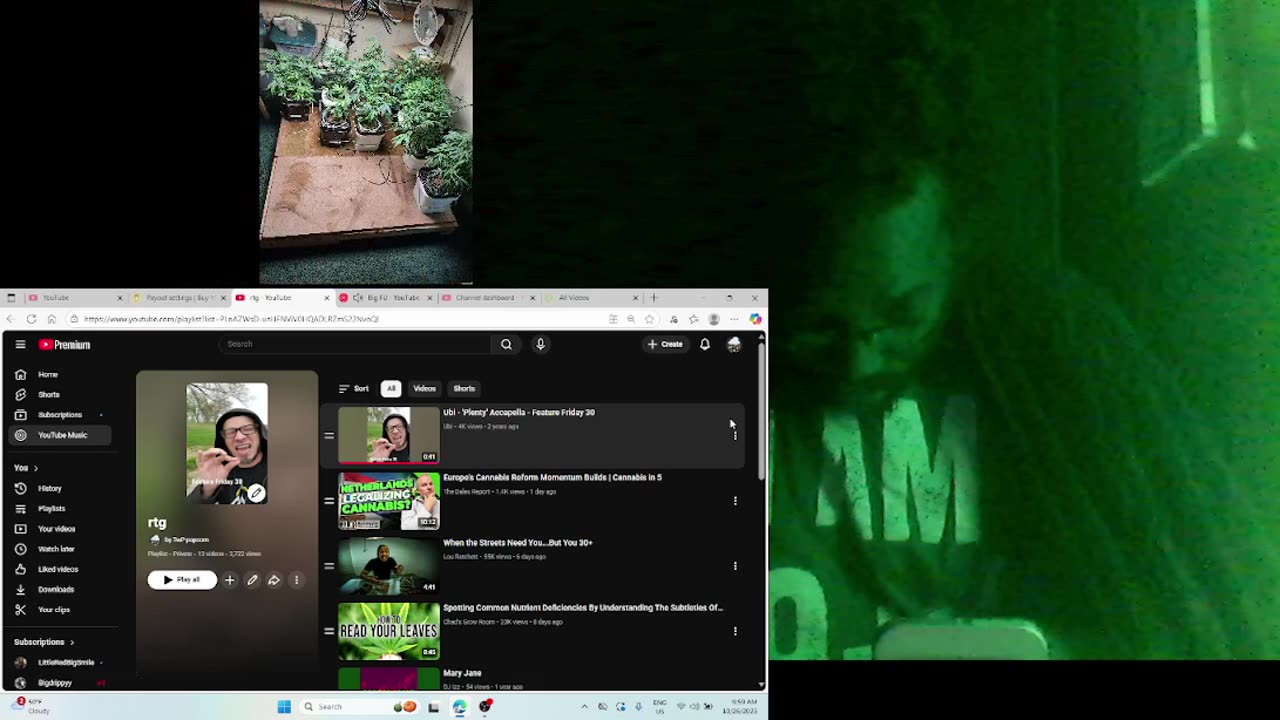
Task: Open Europe's Cannabis Reform video thumbnail
Action: [389, 501]
